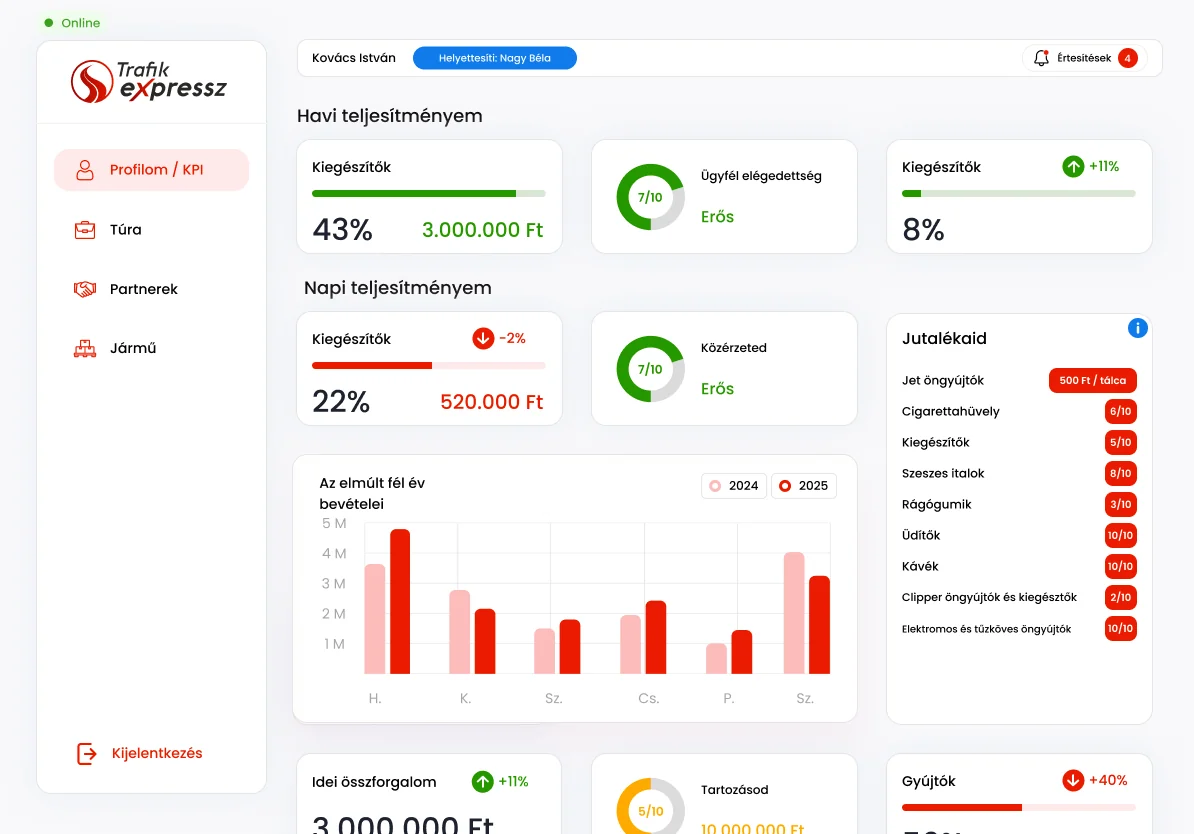Click the Jármű vehicle icon
The width and height of the screenshot is (1194, 834).
tap(85, 348)
